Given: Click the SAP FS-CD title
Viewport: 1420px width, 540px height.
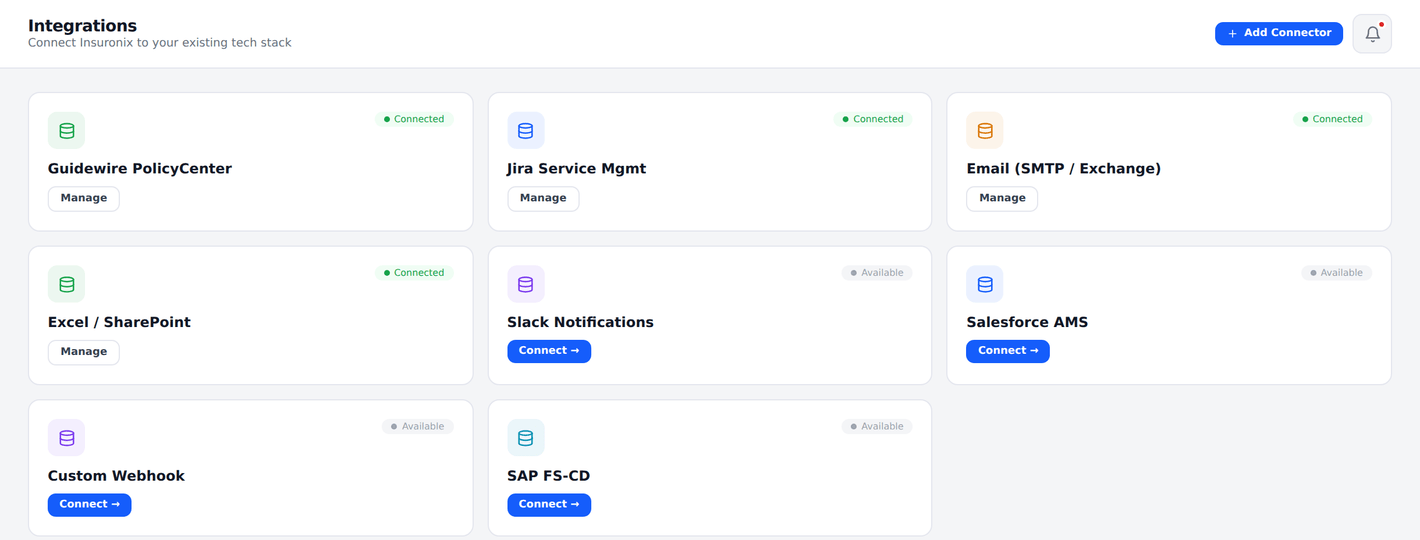Looking at the screenshot, I should [x=548, y=476].
